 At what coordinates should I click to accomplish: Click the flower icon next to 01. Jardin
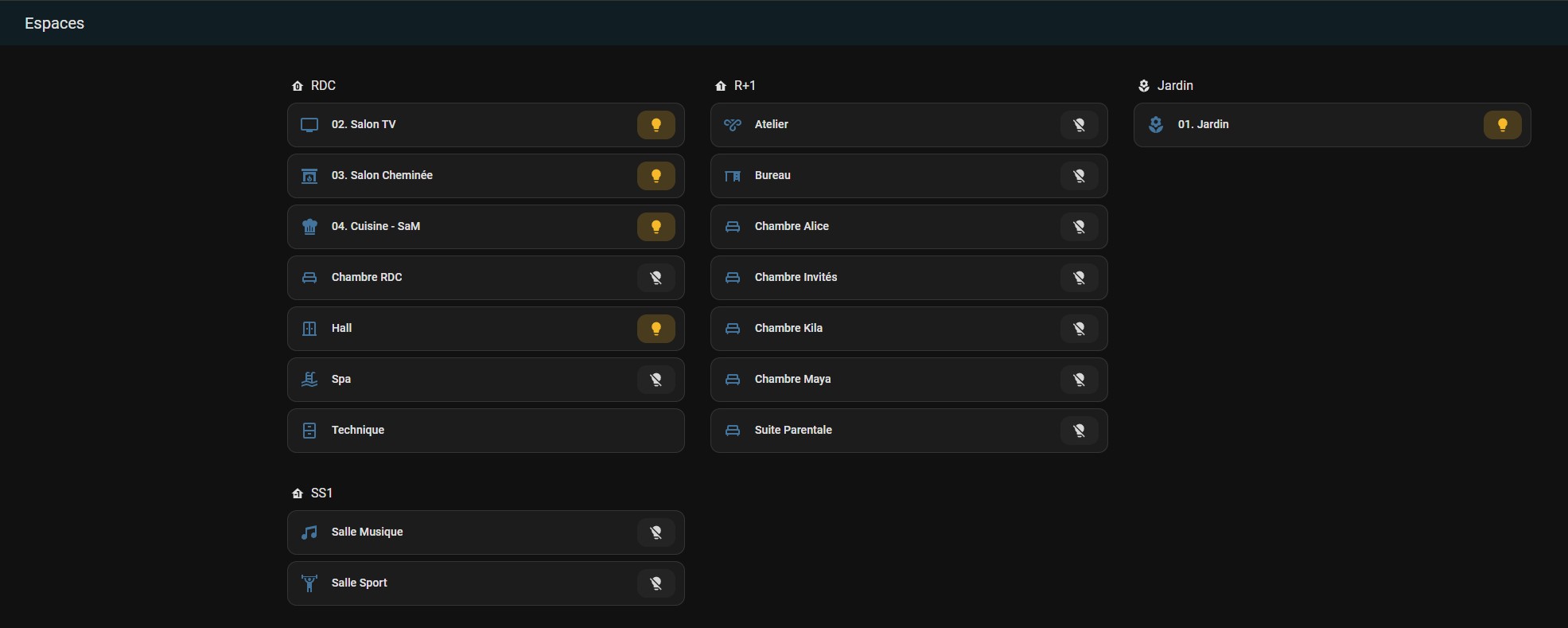[x=1156, y=125]
